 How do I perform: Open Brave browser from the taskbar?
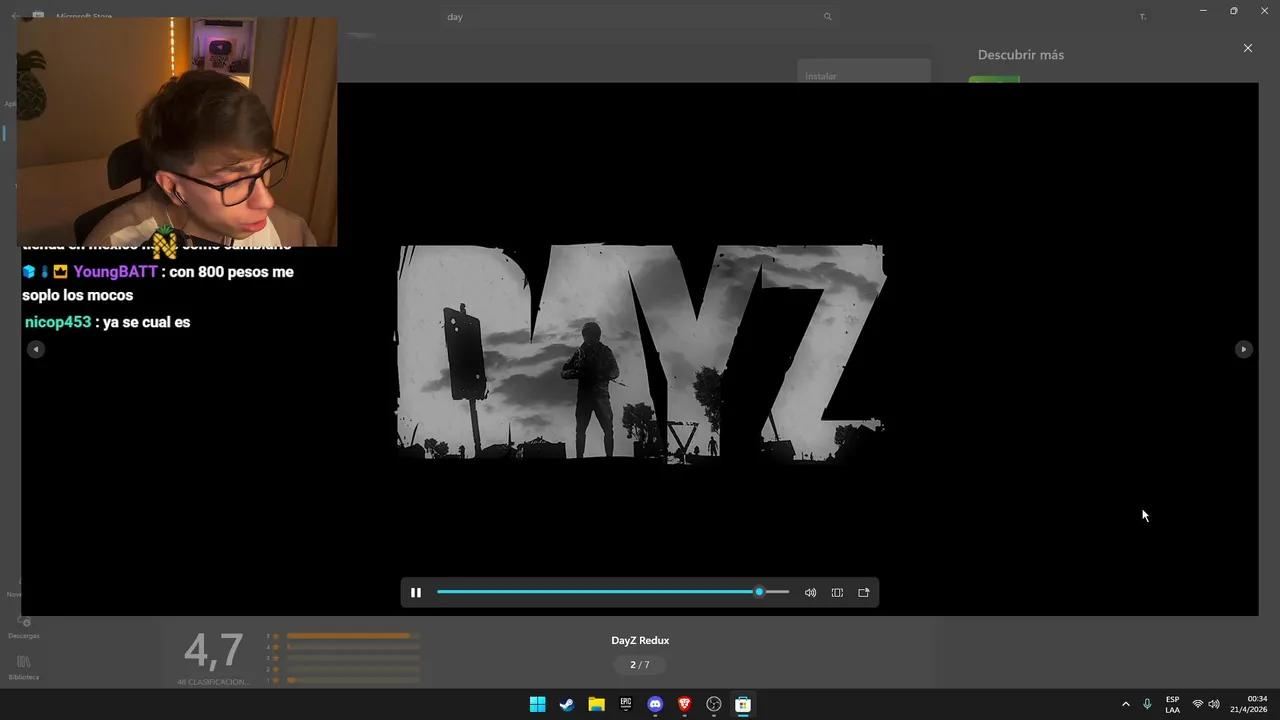coord(684,704)
